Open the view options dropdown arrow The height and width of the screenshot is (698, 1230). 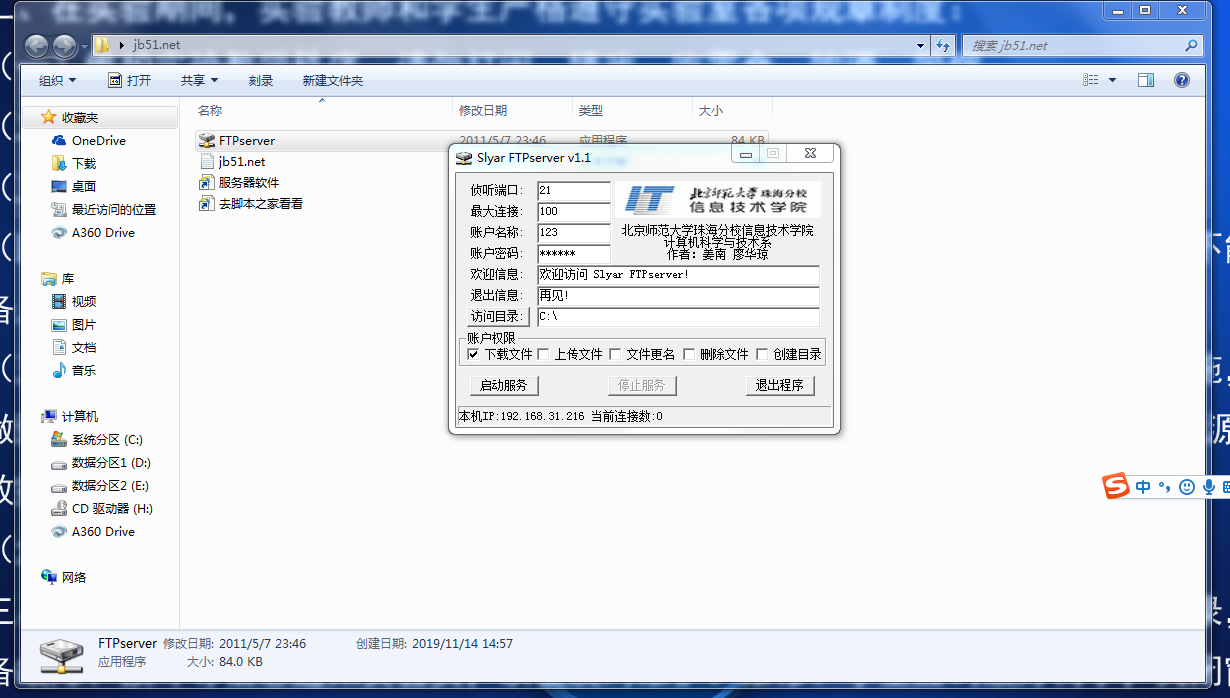tap(1112, 80)
